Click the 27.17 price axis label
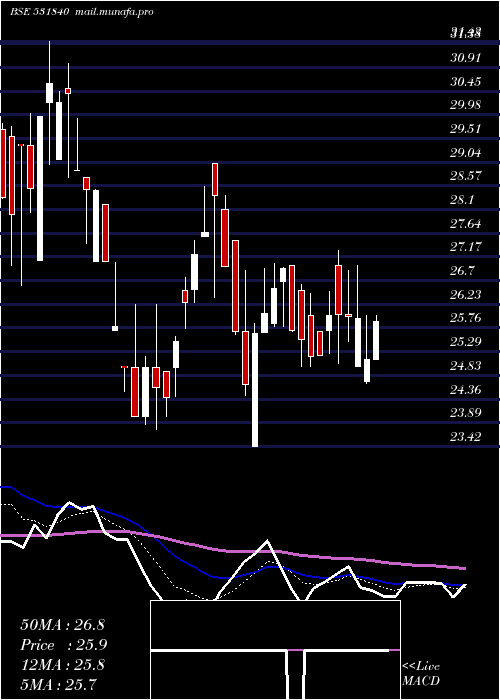This screenshot has width=500, height=700. 466,246
